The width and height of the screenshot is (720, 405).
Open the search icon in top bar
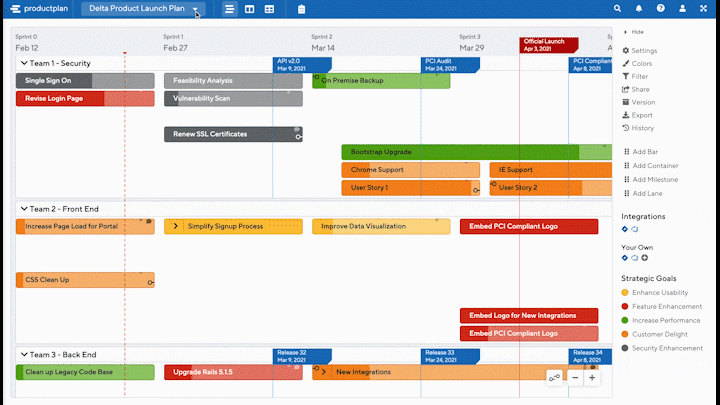point(617,9)
